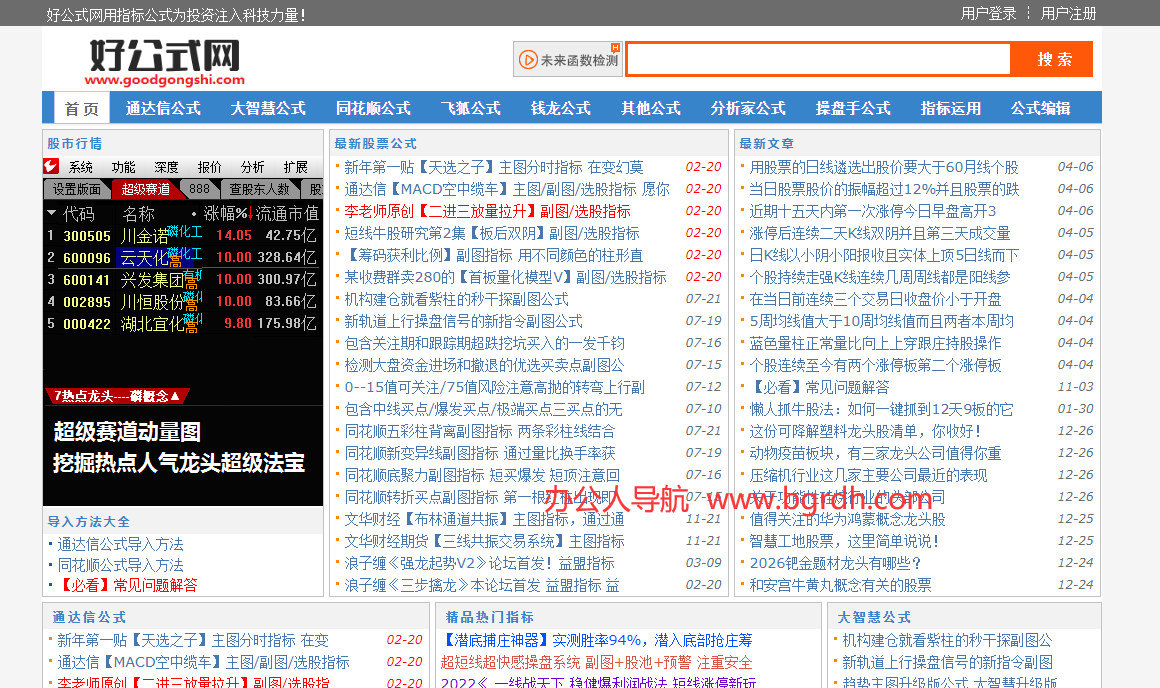Select the 首页 navigation tab

point(82,108)
